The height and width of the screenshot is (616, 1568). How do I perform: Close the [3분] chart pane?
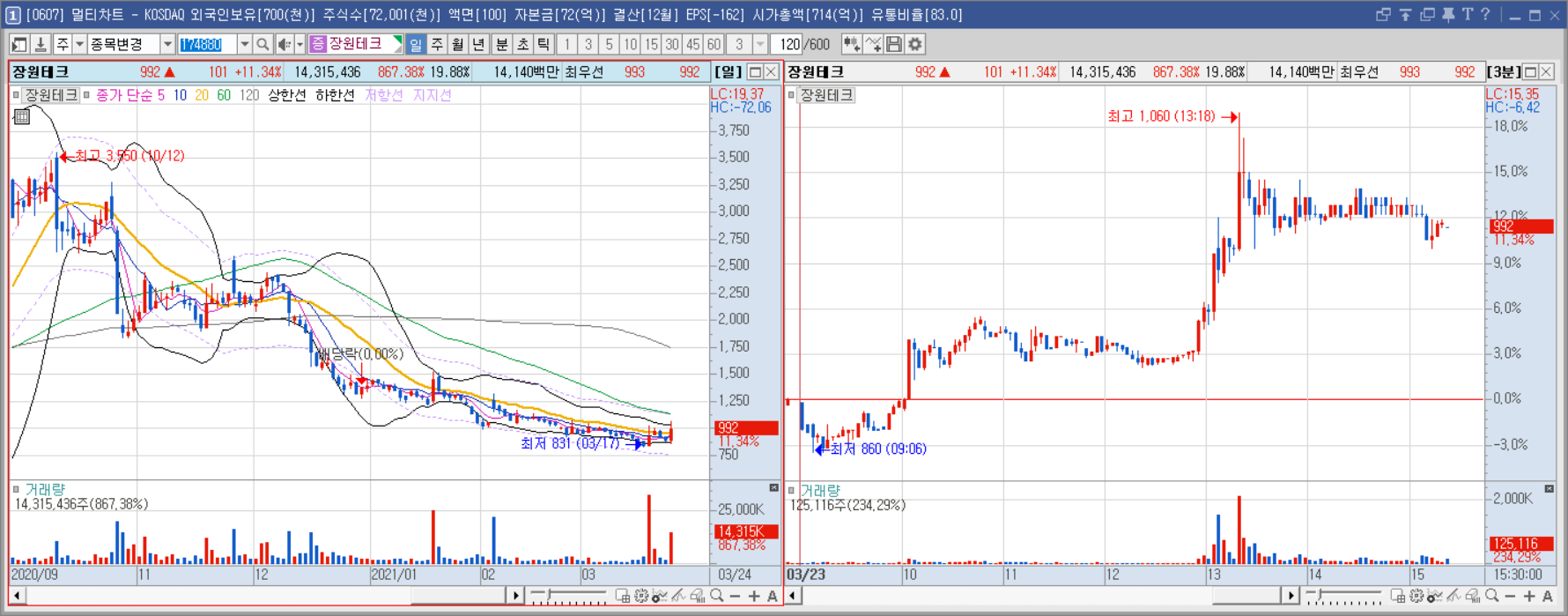pyautogui.click(x=1547, y=71)
